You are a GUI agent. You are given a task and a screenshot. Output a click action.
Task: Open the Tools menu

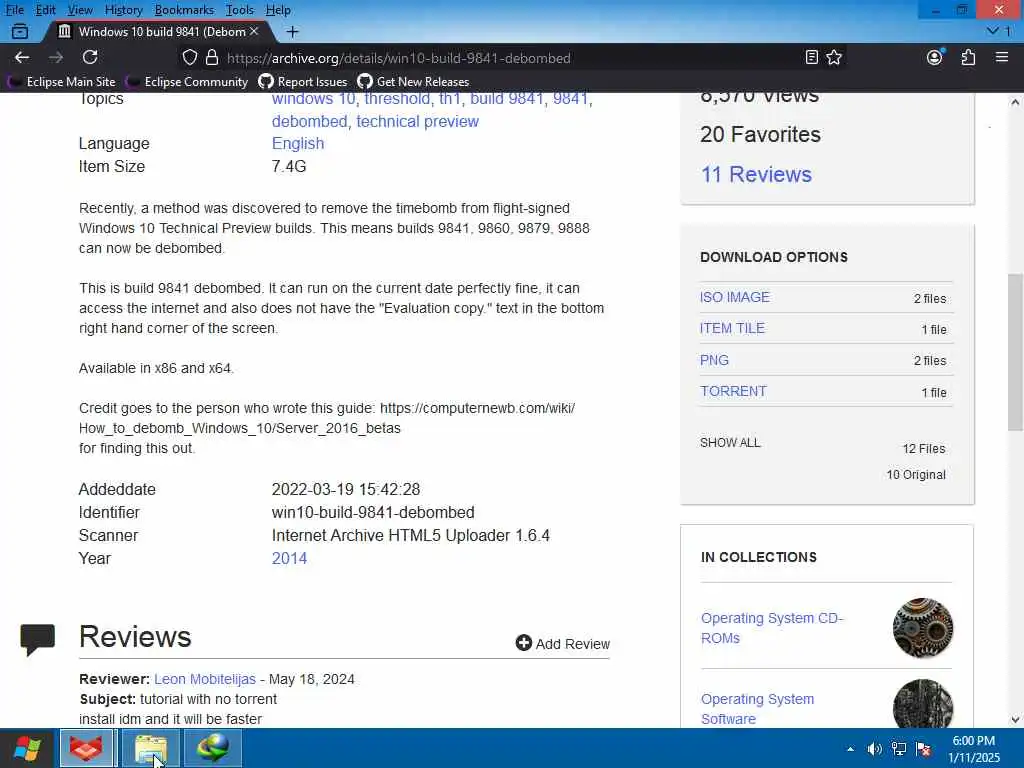[x=240, y=10]
